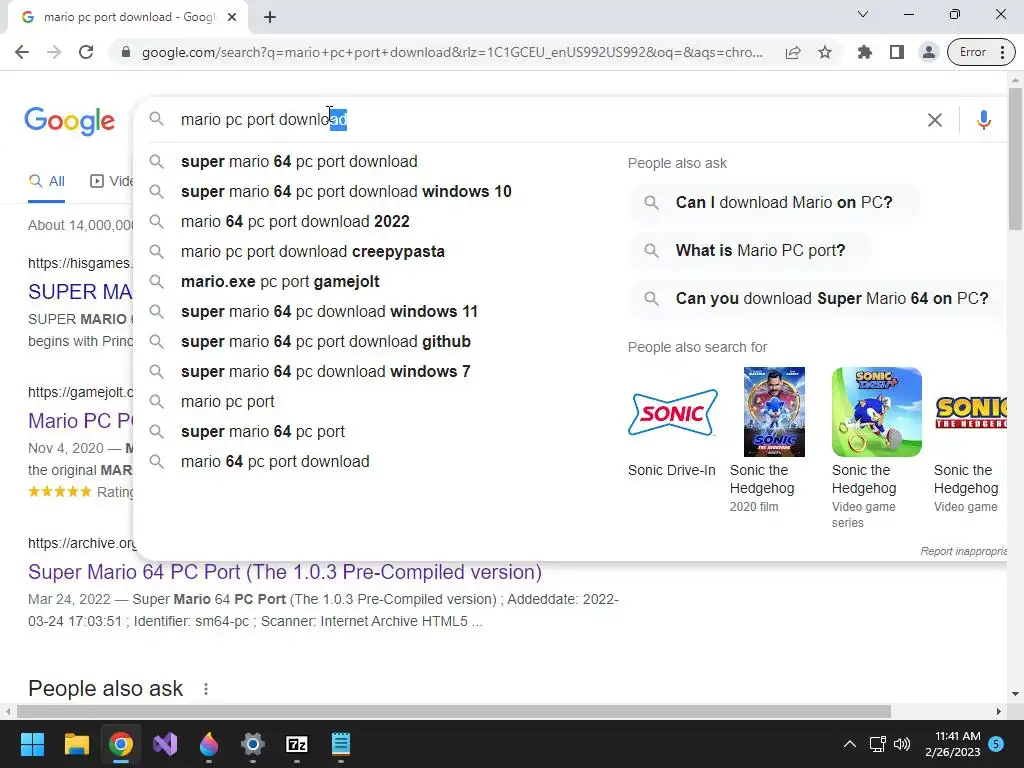
Task: Start voice search with the microphone icon
Action: click(x=984, y=120)
